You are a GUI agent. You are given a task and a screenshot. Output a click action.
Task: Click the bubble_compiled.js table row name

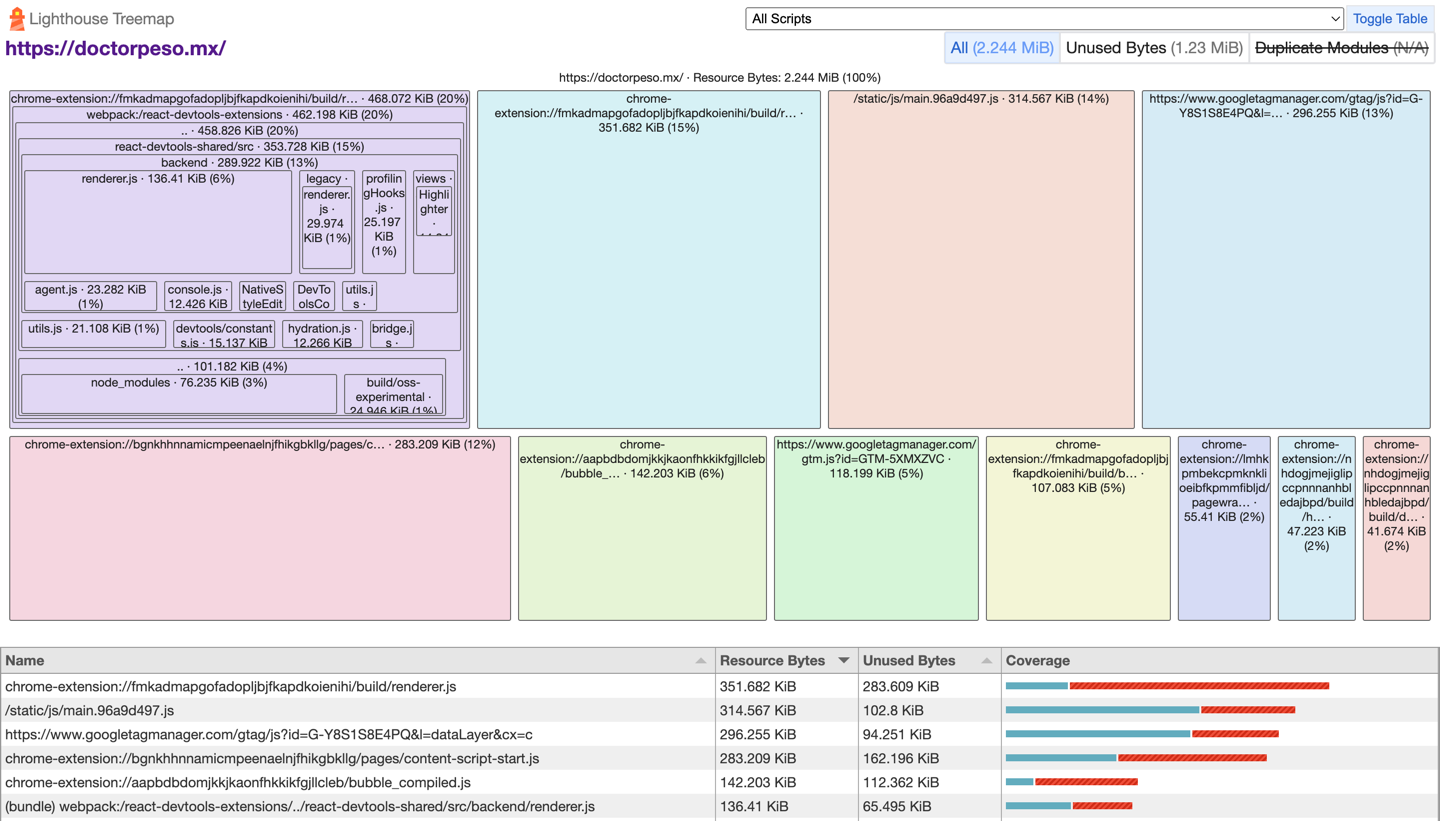(238, 783)
